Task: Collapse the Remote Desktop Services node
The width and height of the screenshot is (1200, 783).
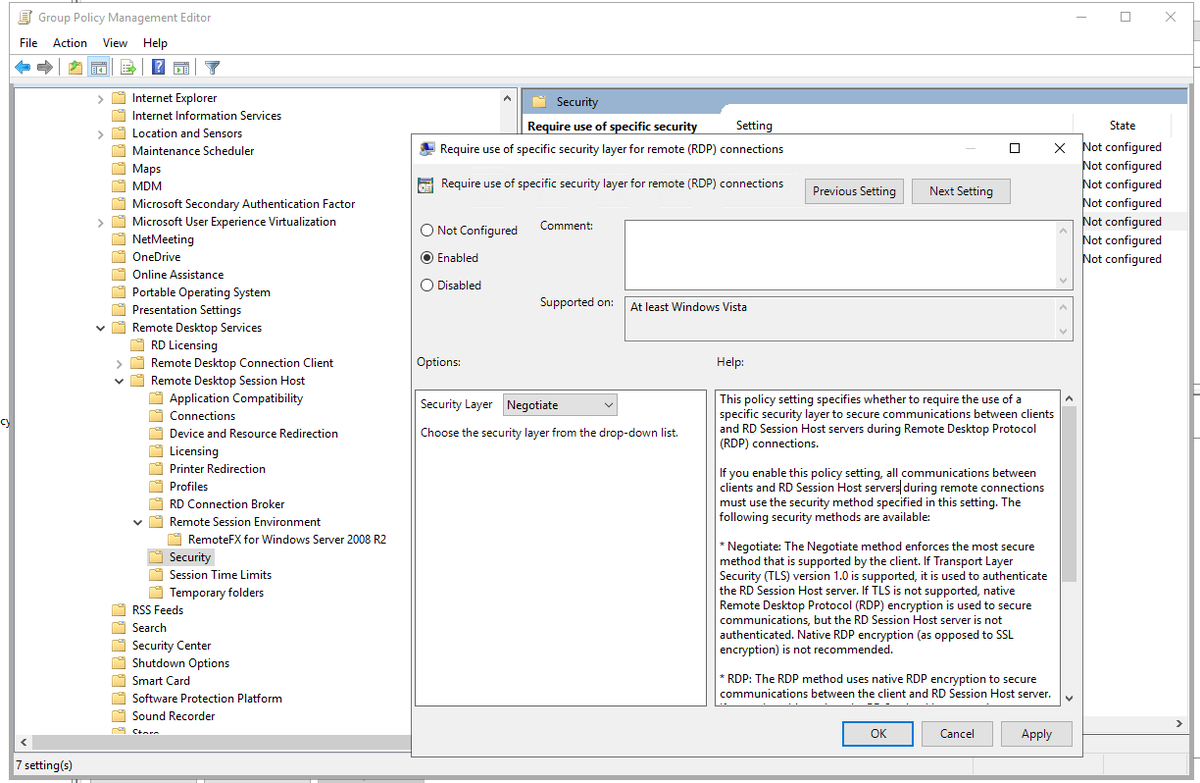Action: (100, 328)
